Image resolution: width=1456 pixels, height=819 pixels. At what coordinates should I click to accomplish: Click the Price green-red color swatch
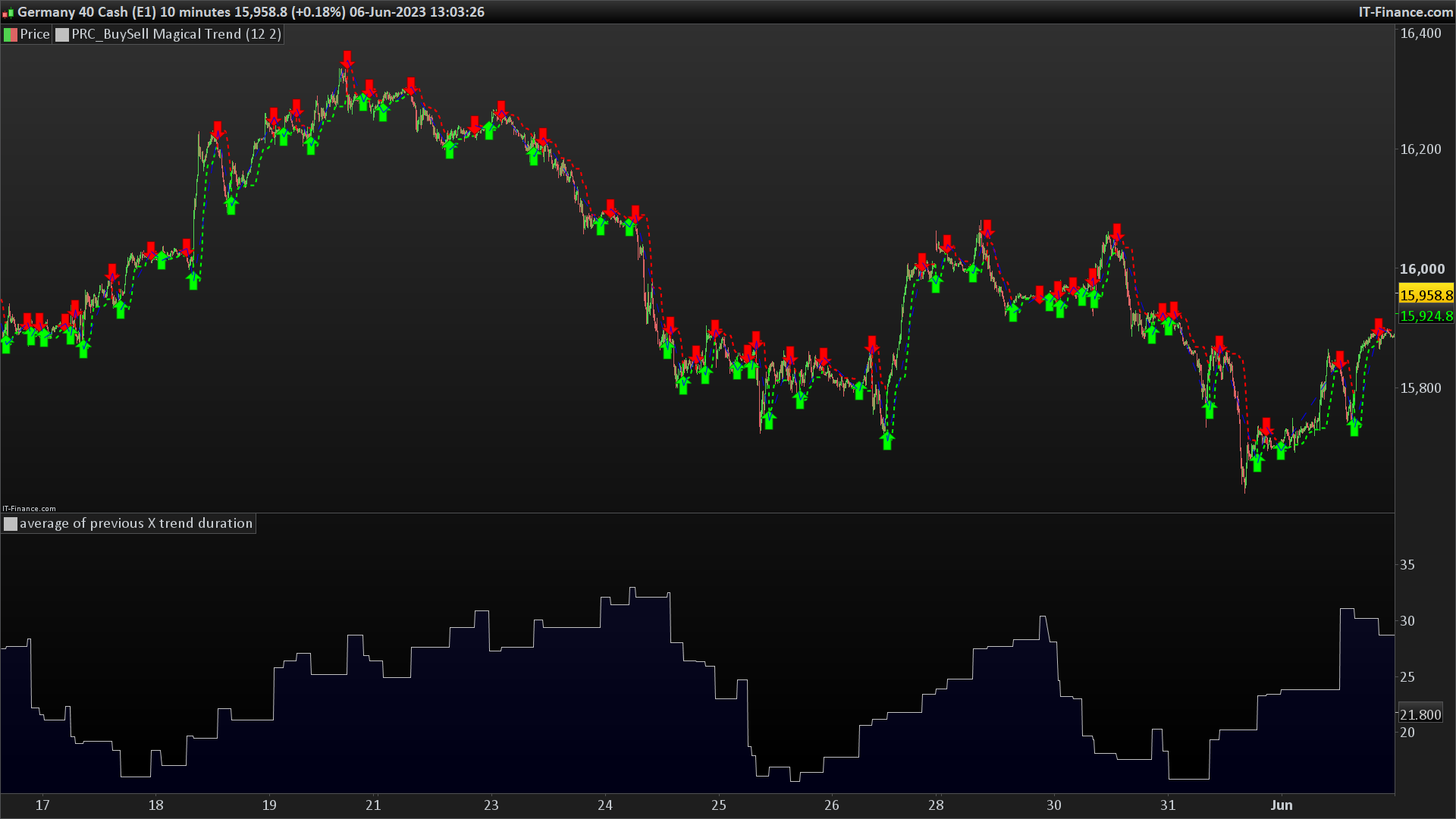[x=11, y=34]
